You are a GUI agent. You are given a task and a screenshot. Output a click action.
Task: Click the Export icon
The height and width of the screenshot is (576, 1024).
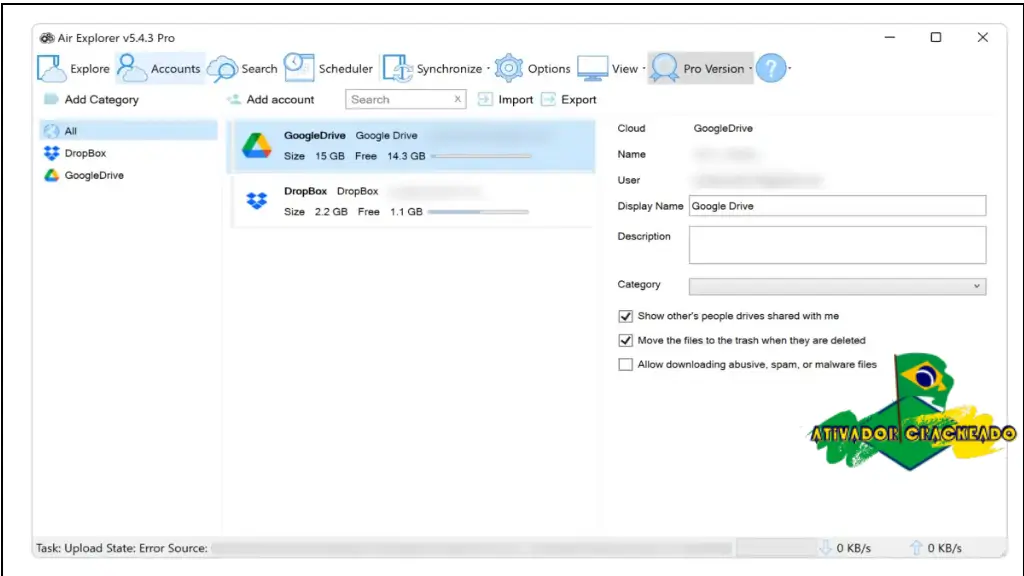[x=549, y=99]
